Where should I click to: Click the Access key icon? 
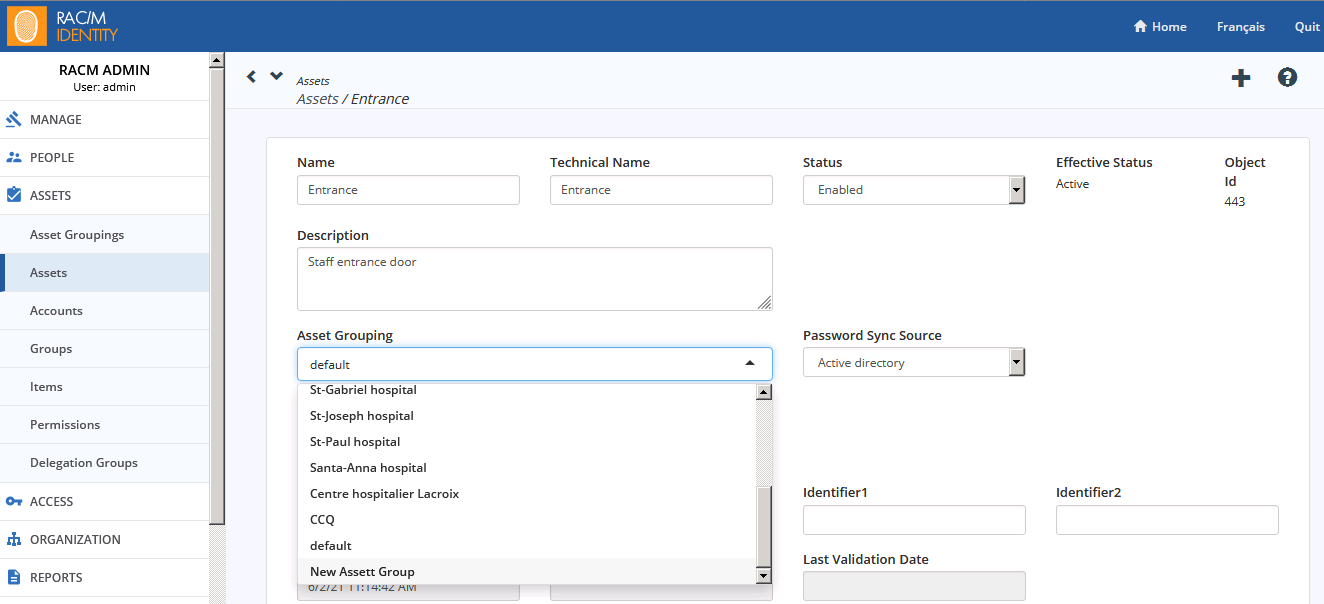click(x=14, y=501)
